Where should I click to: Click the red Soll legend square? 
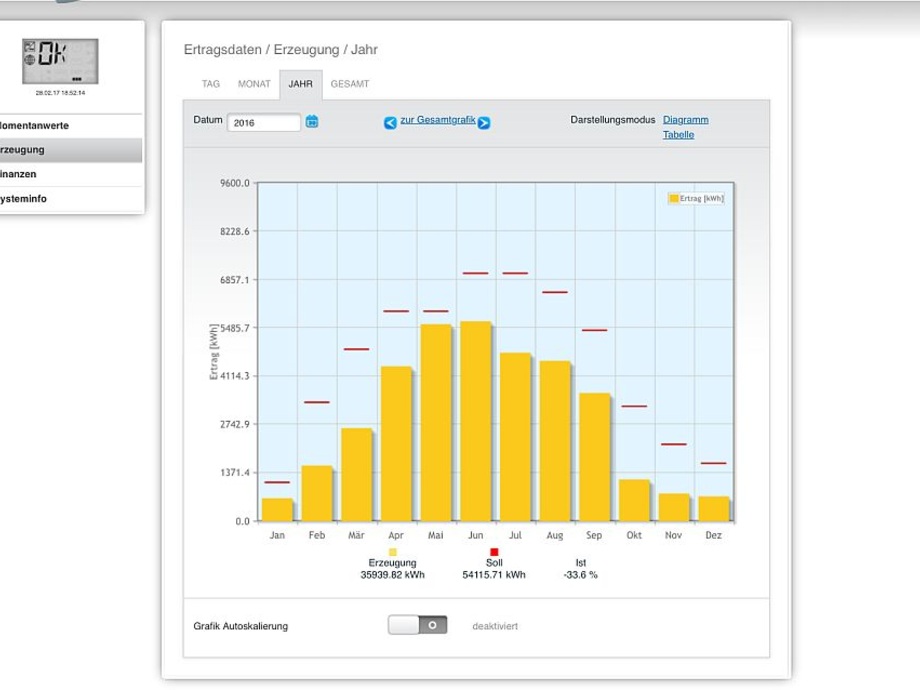click(x=494, y=552)
